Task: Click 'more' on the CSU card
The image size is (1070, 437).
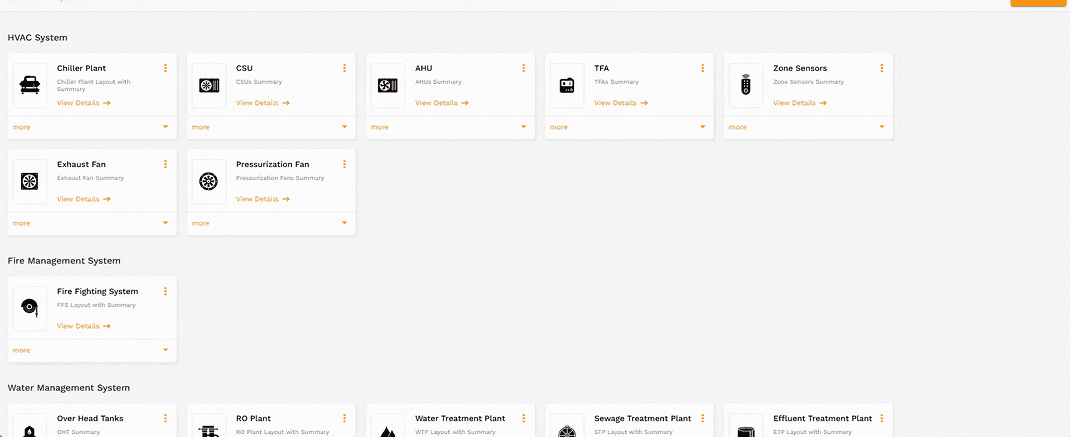Action: (200, 127)
